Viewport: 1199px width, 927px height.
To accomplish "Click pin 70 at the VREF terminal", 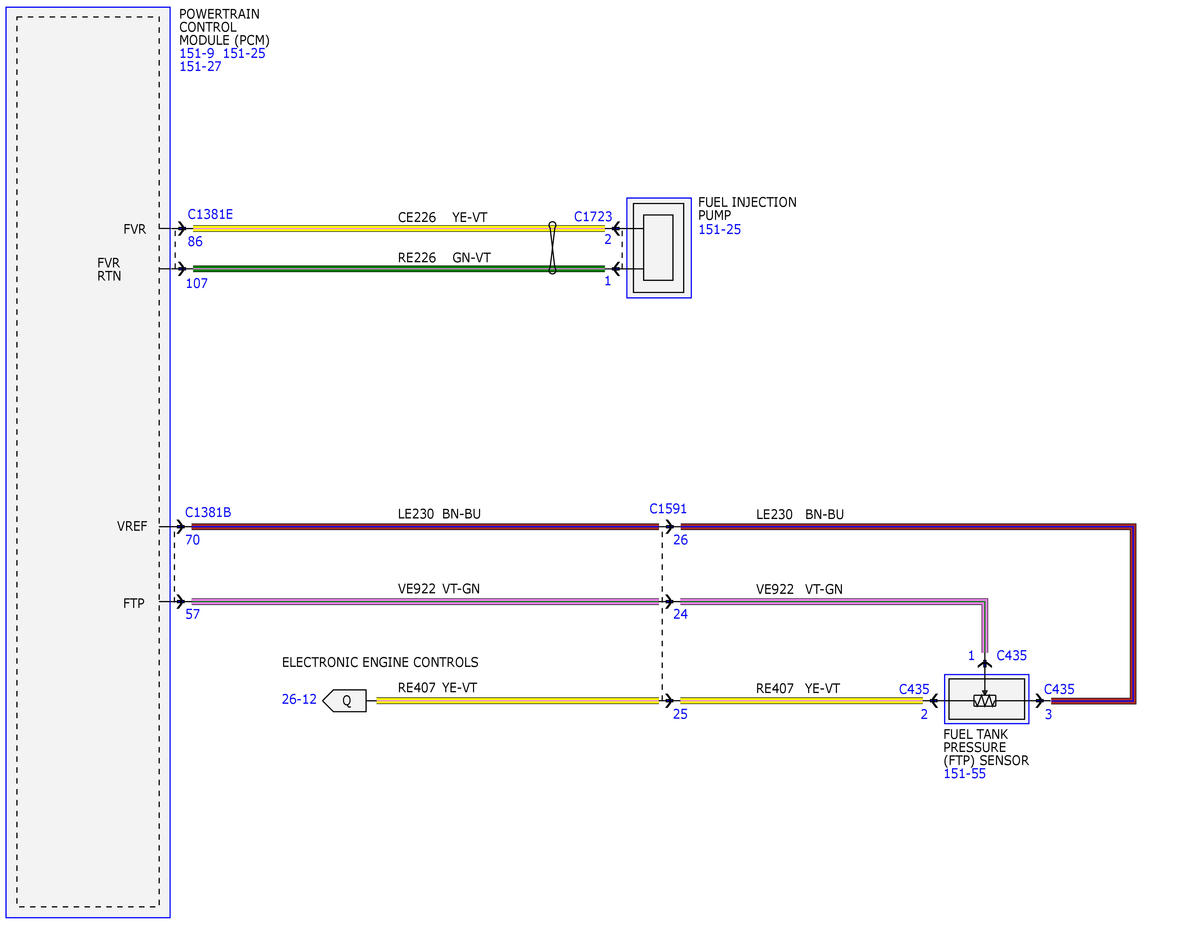I will pyautogui.click(x=193, y=540).
